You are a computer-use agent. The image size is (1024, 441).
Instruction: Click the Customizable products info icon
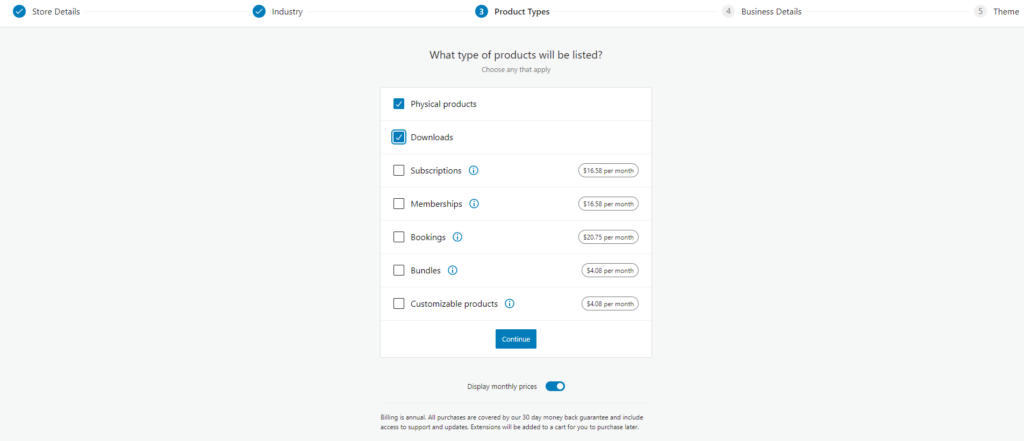[509, 304]
